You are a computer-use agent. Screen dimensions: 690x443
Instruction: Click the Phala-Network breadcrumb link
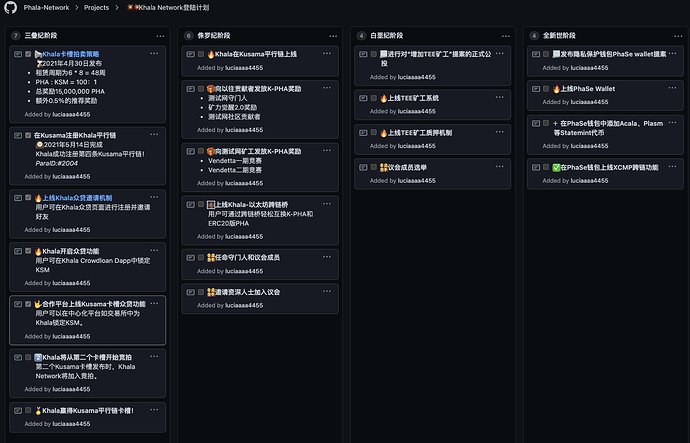coord(46,7)
